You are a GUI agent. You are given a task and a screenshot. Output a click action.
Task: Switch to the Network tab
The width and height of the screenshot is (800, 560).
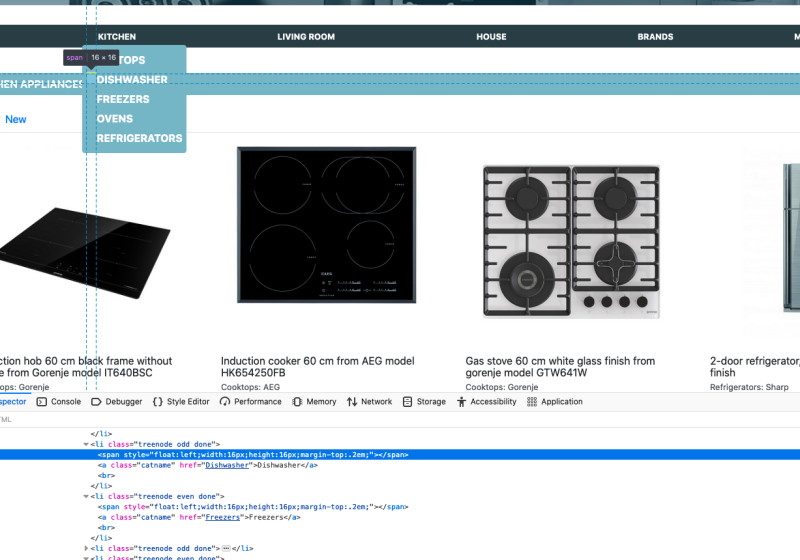coord(369,402)
